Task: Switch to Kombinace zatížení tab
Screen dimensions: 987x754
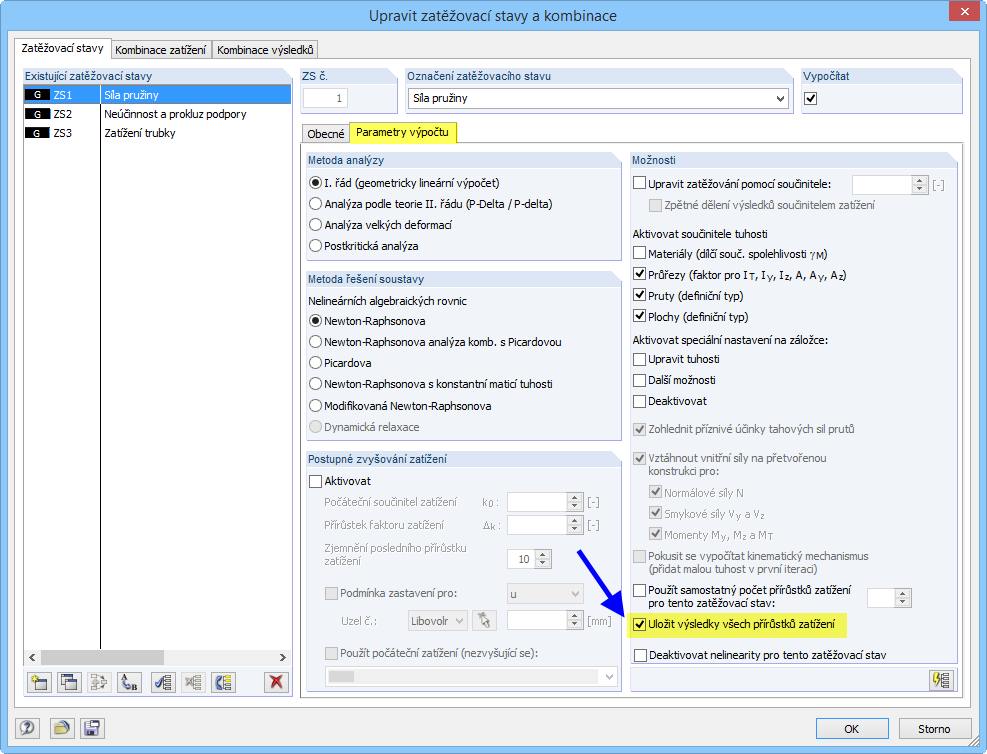Action: pos(161,50)
